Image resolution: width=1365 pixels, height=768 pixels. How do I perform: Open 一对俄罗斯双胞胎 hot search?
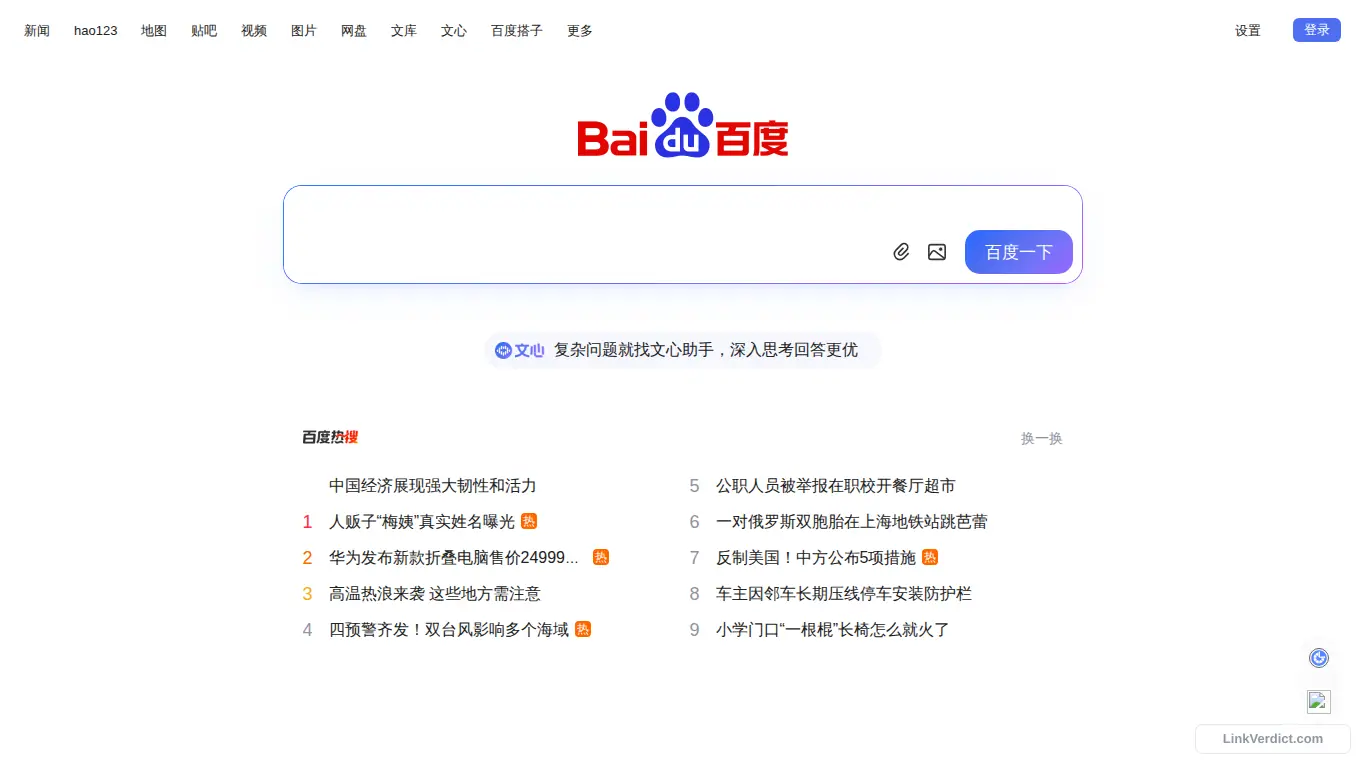pyautogui.click(x=852, y=522)
